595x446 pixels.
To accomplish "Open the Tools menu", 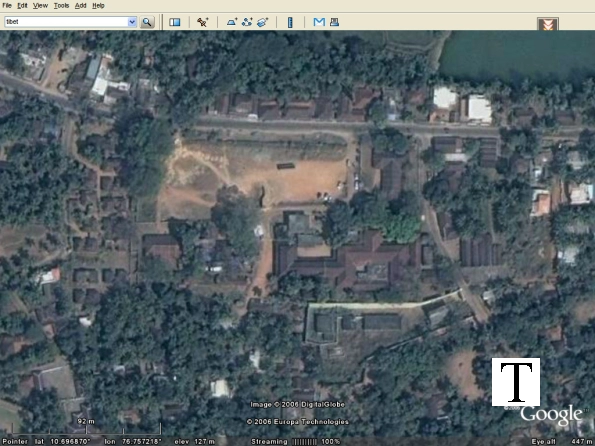I will (x=61, y=6).
